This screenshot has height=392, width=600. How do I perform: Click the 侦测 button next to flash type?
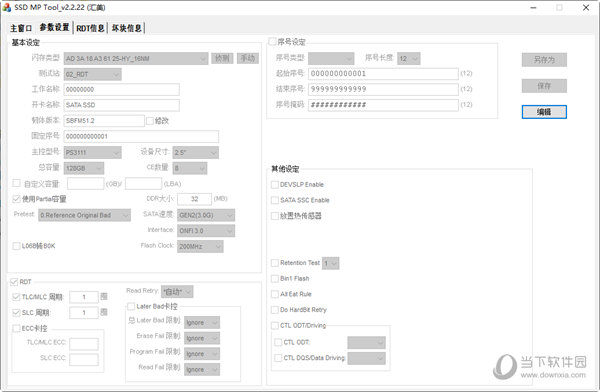click(x=222, y=58)
